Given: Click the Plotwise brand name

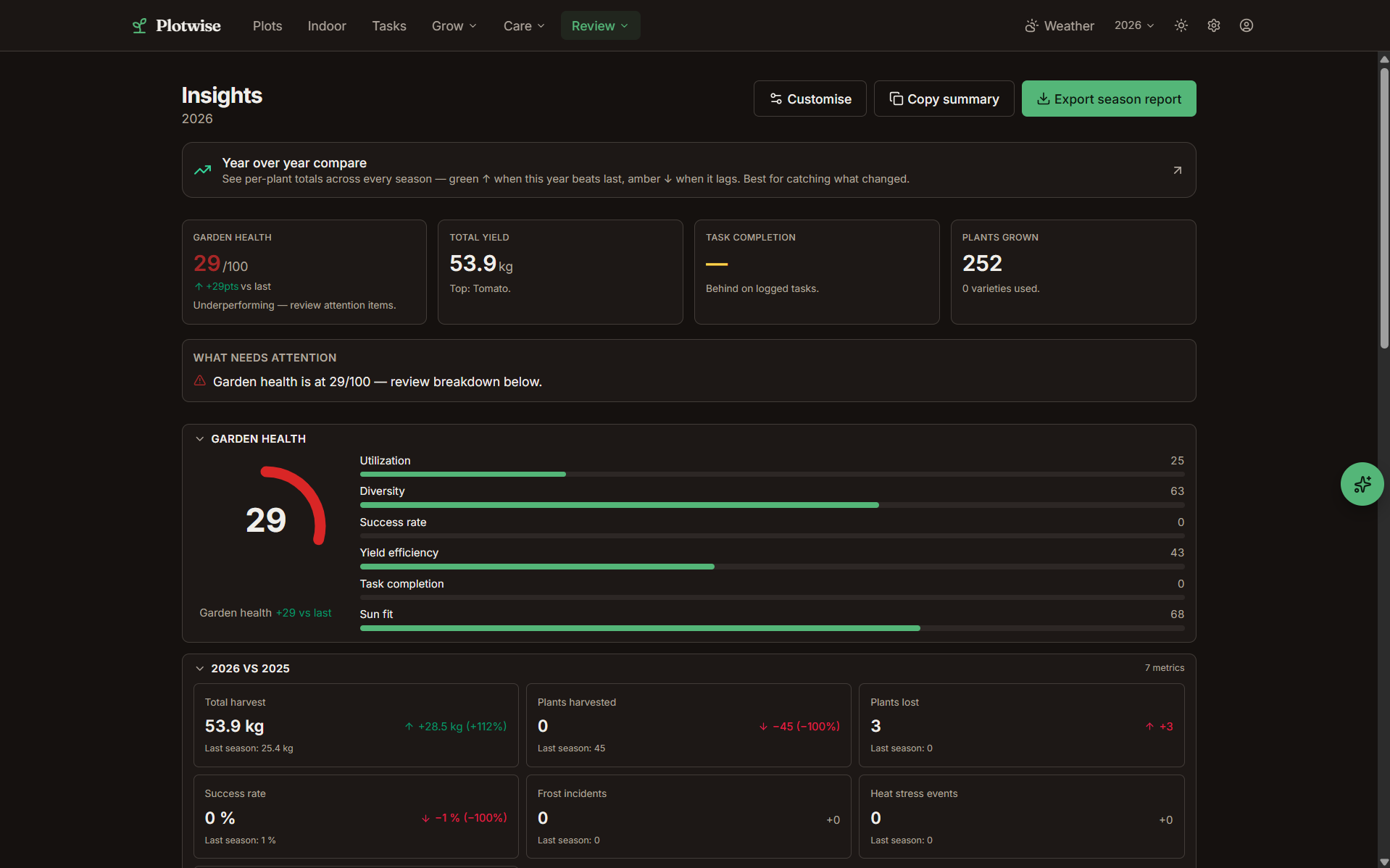Looking at the screenshot, I should pos(188,26).
